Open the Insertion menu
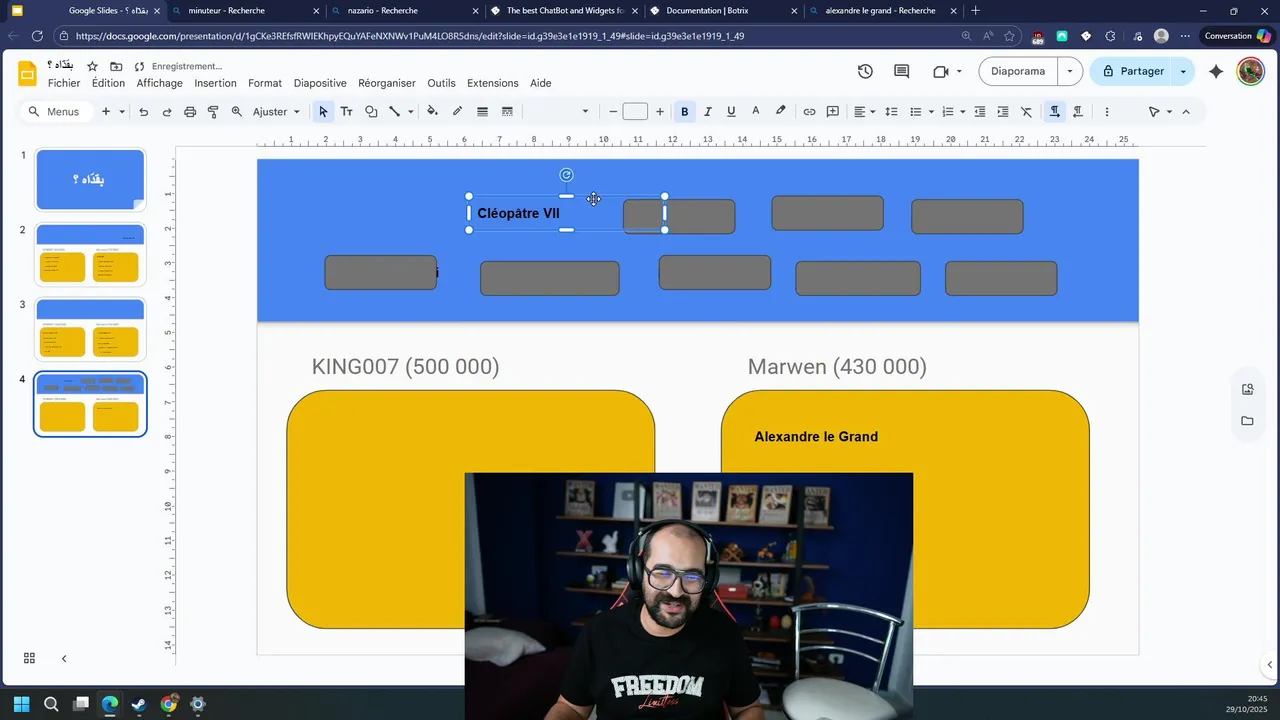This screenshot has height=720, width=1280. [x=215, y=83]
